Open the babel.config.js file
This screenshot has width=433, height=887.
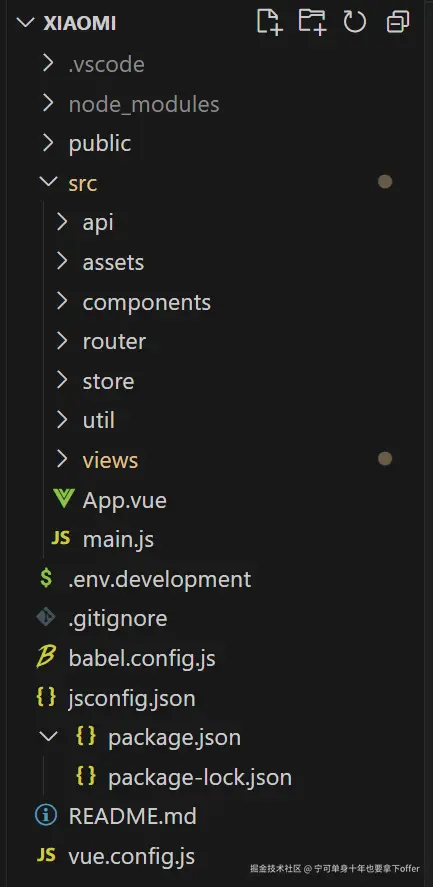142,658
